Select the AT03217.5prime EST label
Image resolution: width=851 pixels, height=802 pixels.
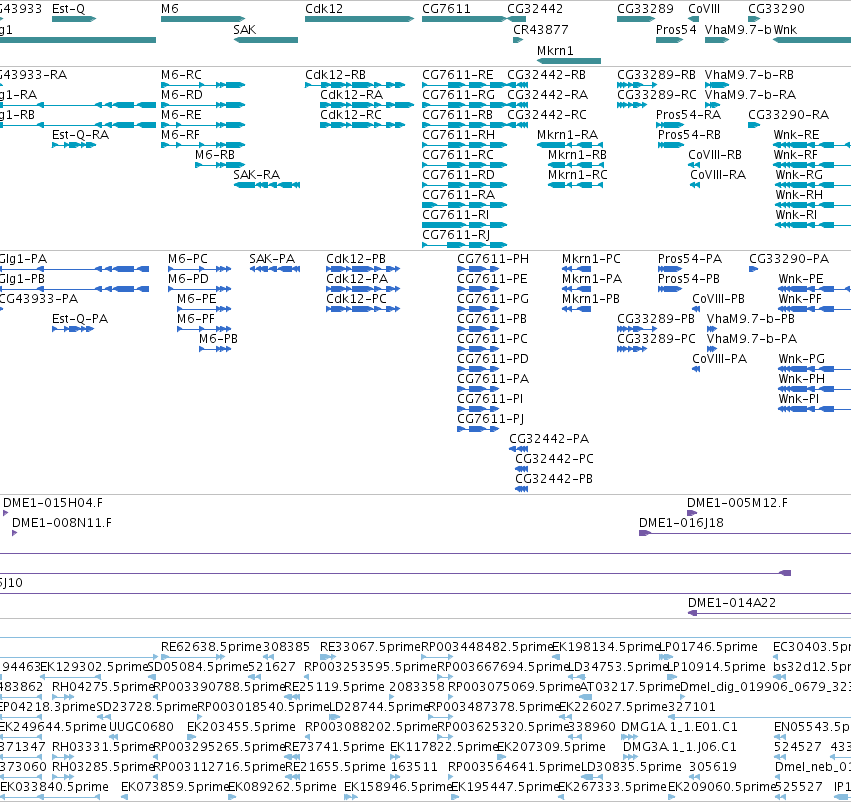tap(630, 687)
